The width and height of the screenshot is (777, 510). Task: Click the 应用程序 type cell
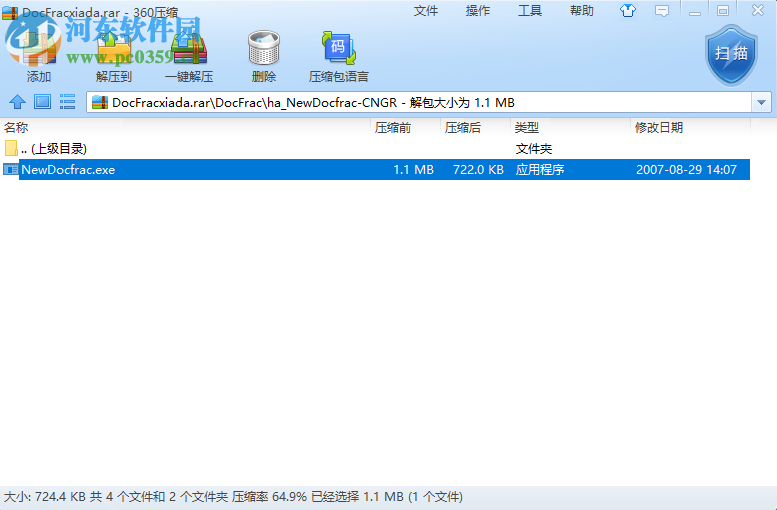[x=540, y=170]
